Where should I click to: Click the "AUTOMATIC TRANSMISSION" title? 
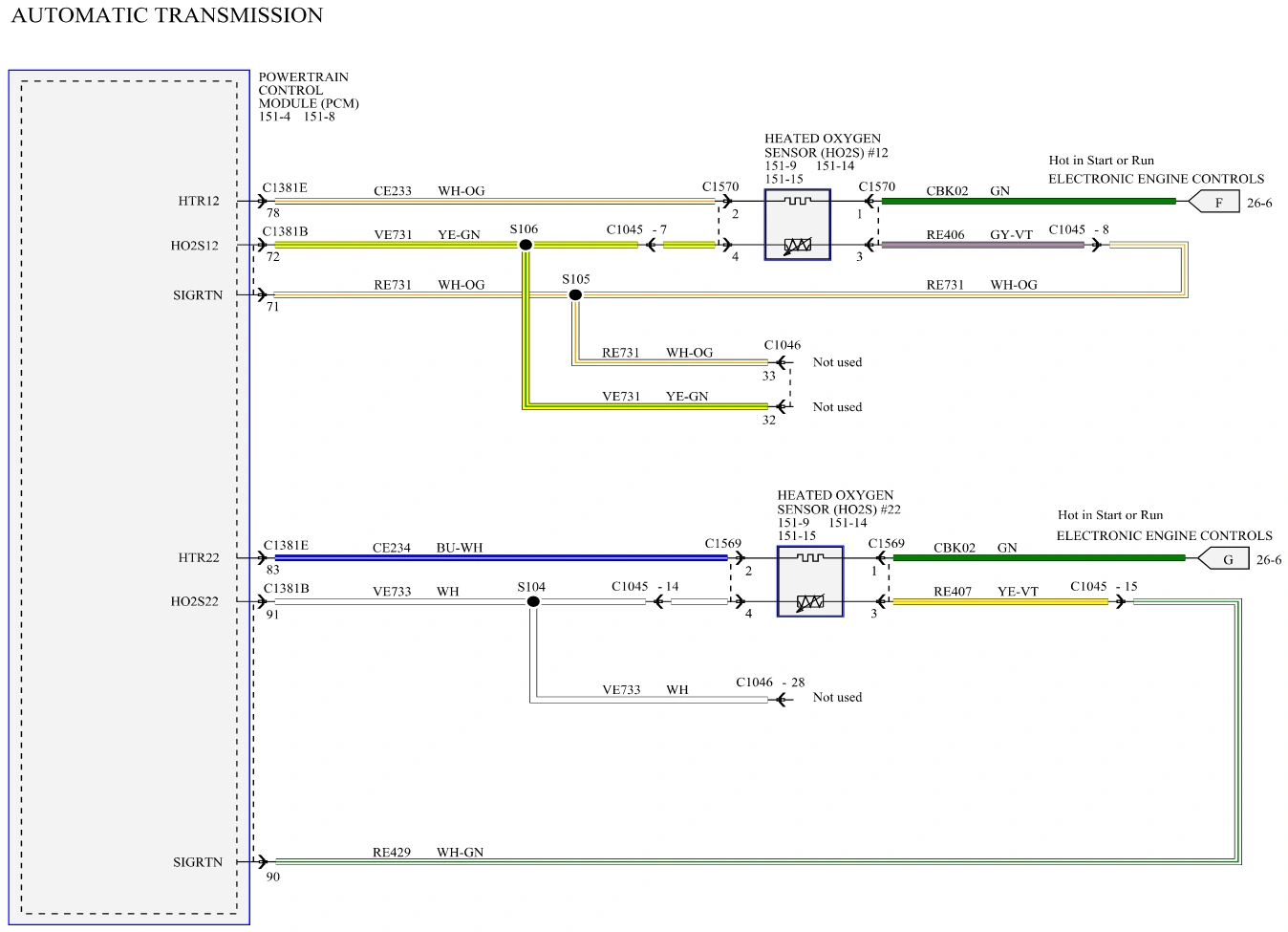[167, 15]
